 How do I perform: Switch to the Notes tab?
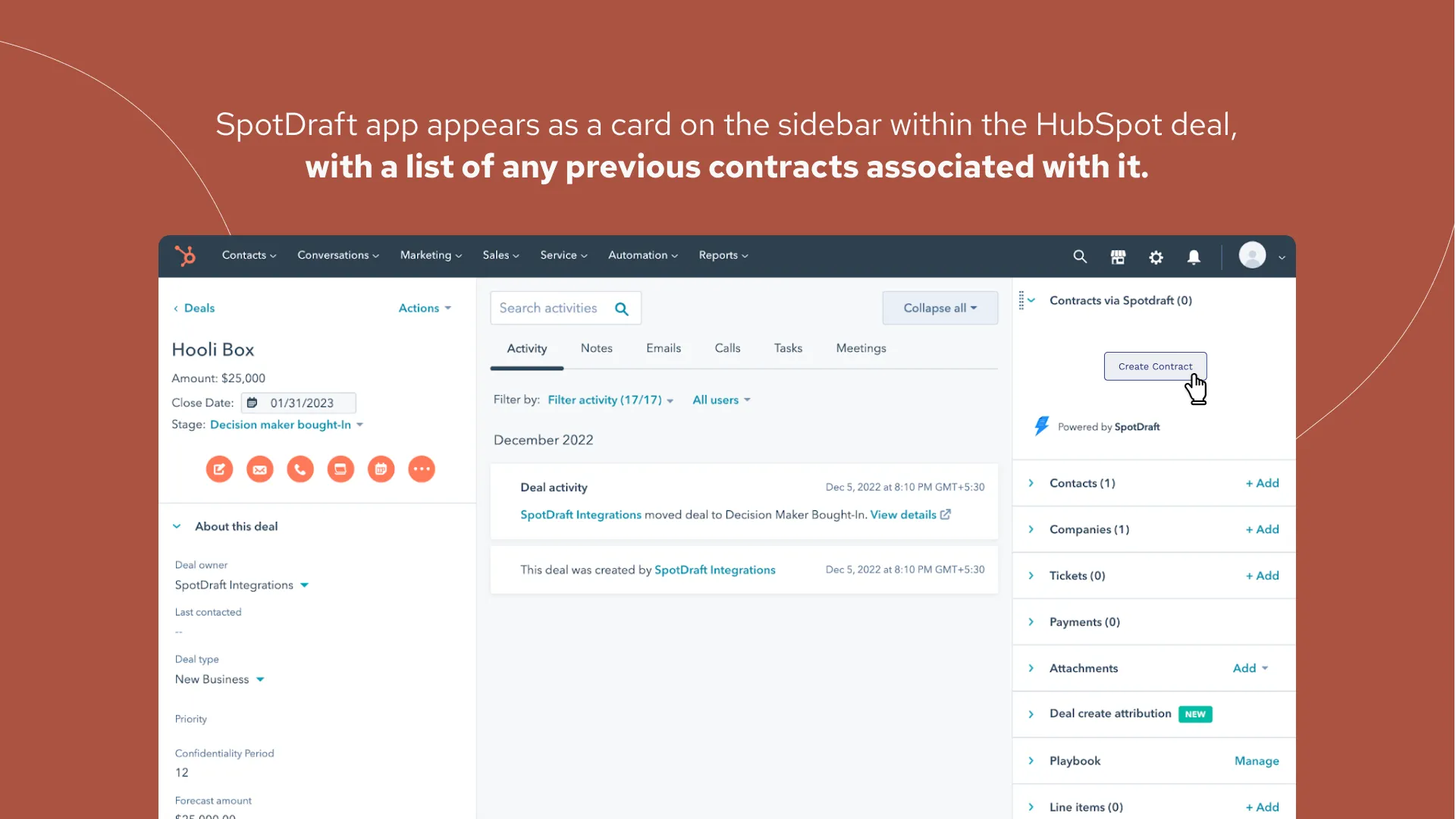pyautogui.click(x=596, y=348)
